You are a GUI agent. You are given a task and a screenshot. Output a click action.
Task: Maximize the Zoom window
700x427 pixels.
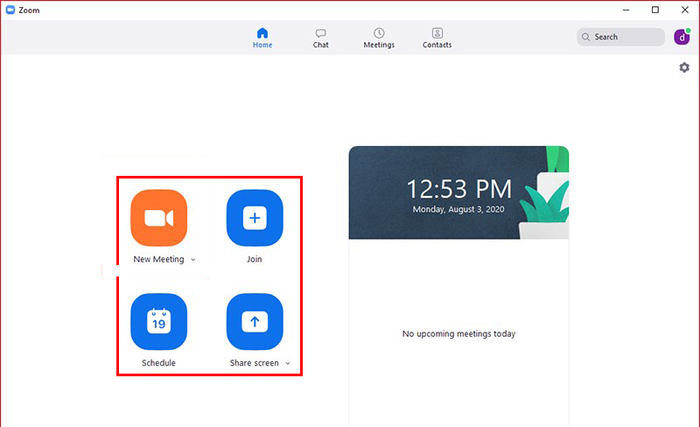point(655,10)
